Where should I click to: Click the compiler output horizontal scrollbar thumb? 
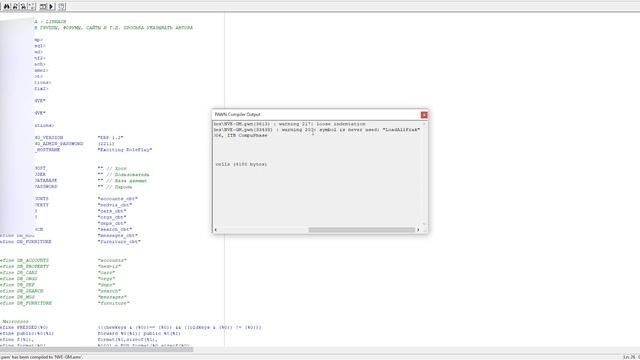point(362,230)
